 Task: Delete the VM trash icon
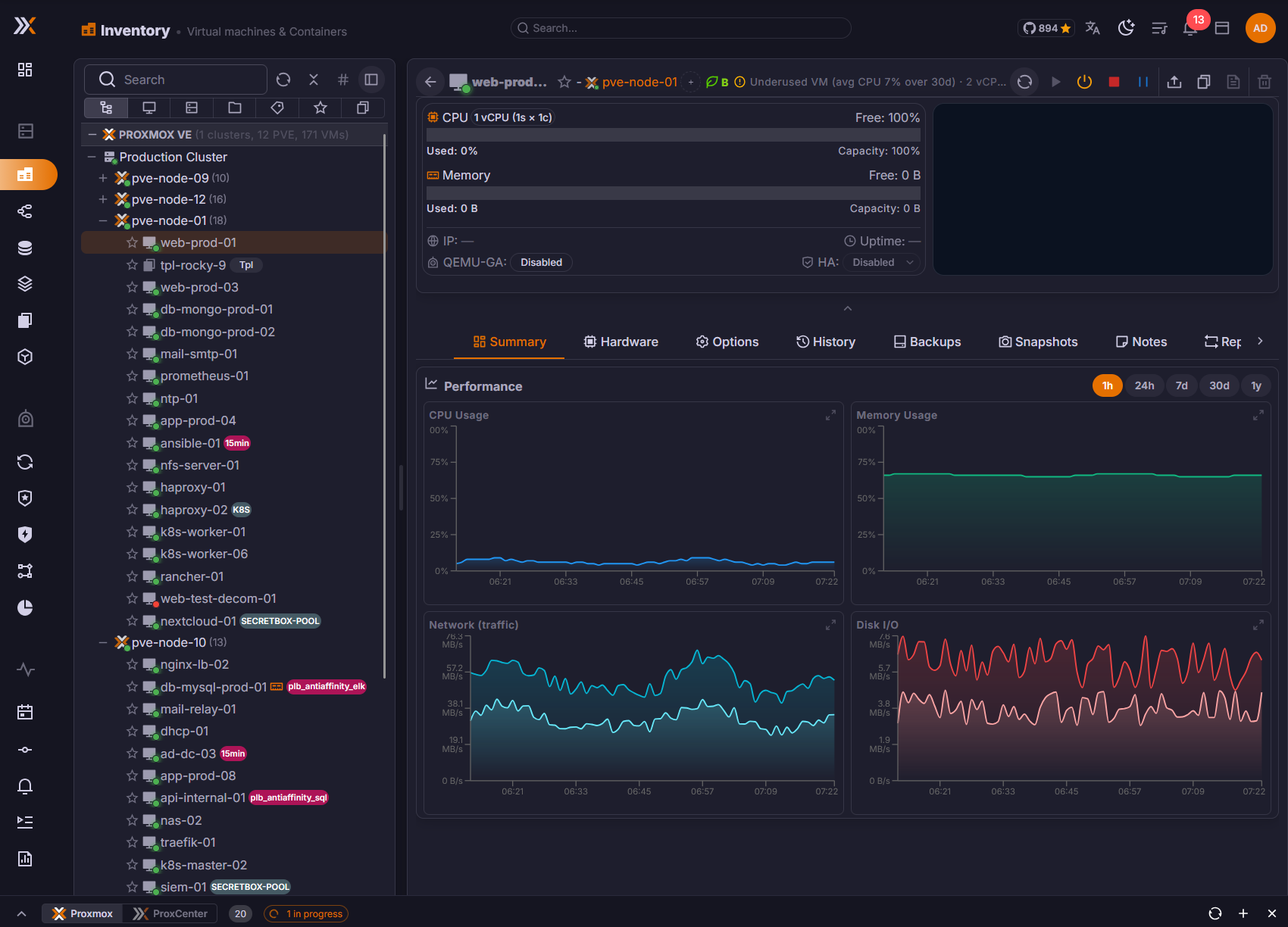click(1265, 82)
